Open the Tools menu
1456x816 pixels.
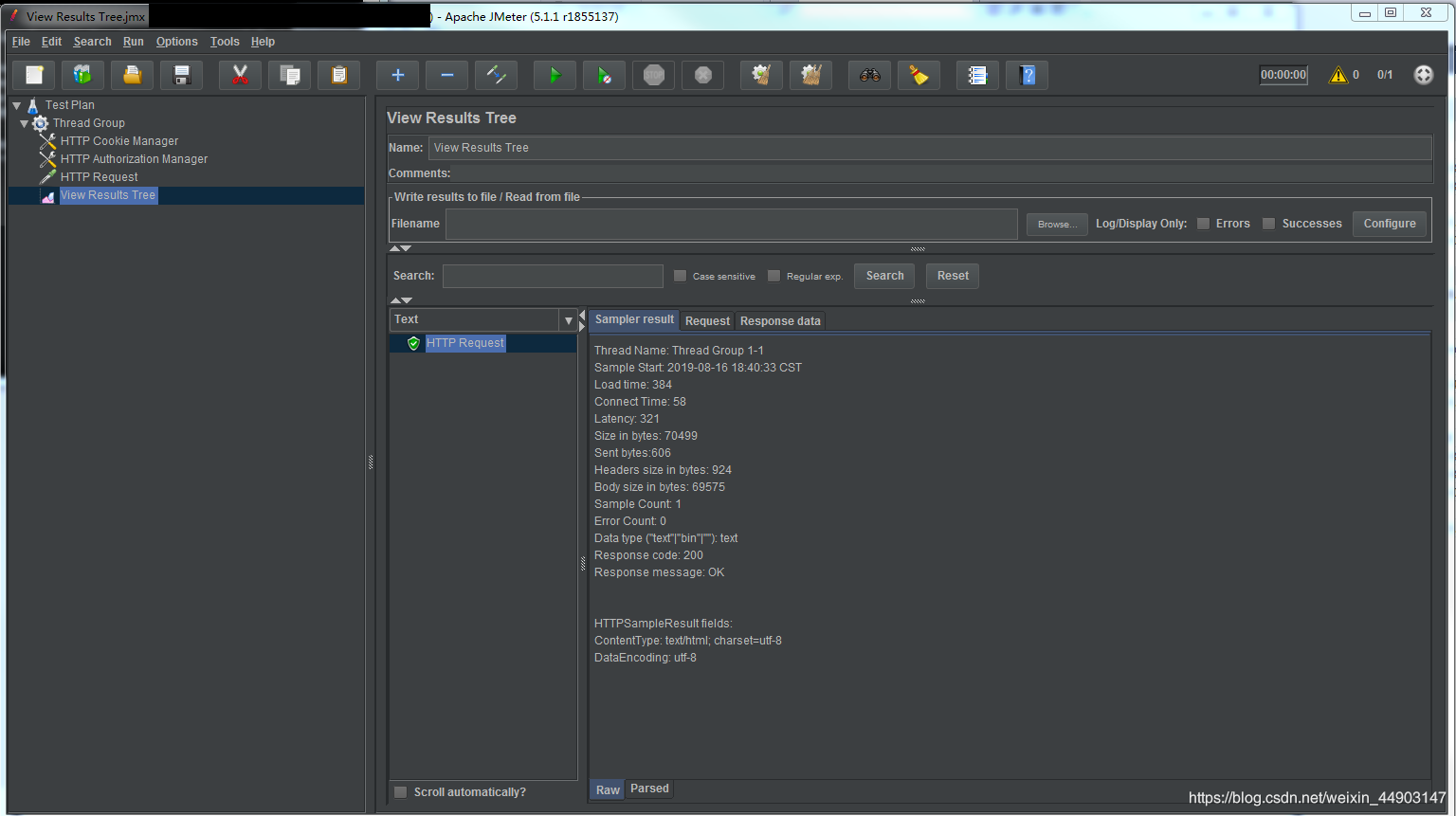click(x=225, y=42)
